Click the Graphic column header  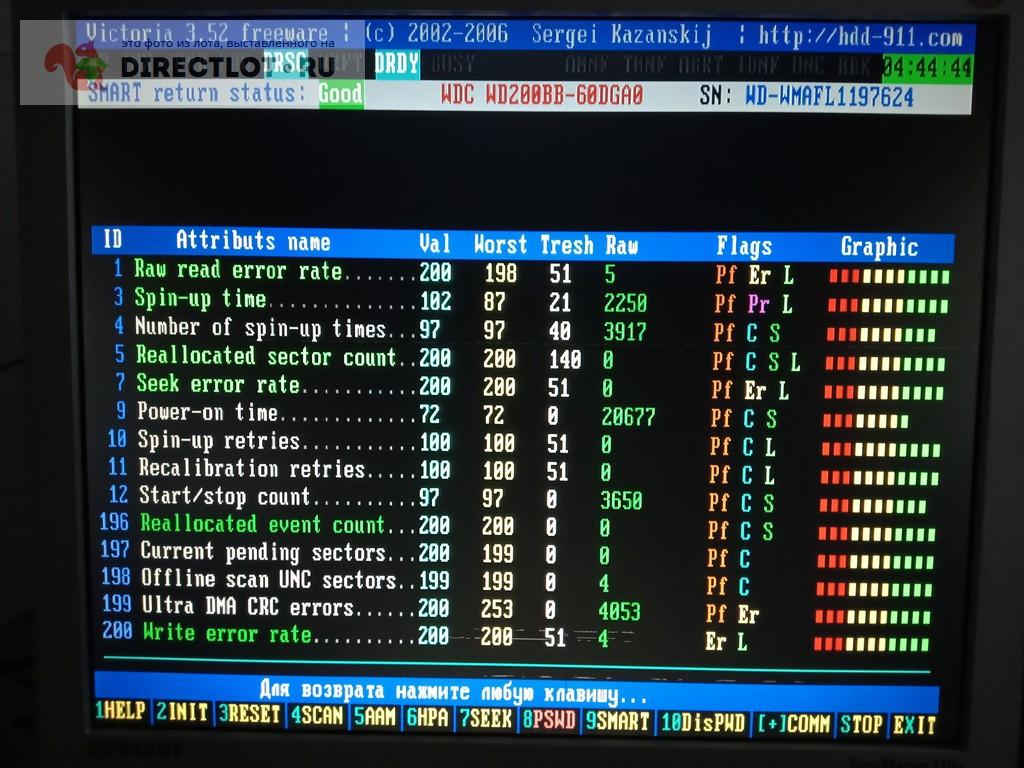point(879,247)
